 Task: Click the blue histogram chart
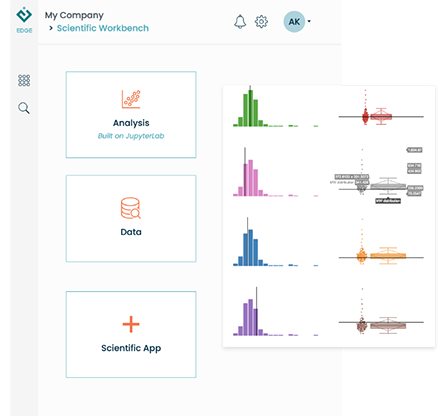[275, 242]
